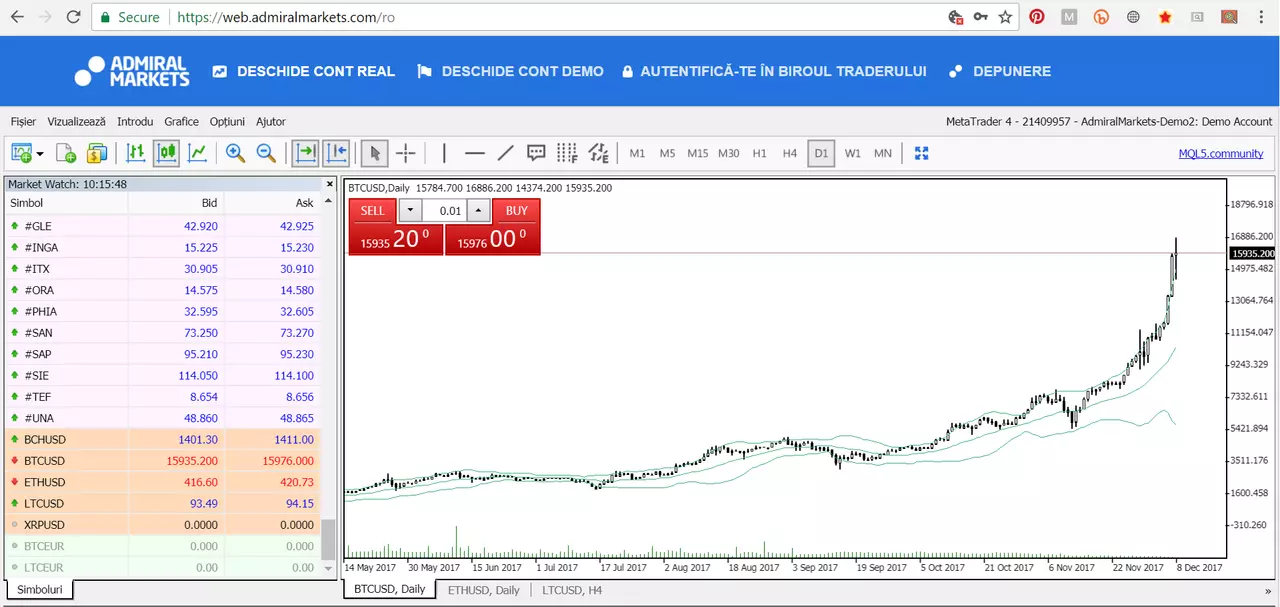The height and width of the screenshot is (607, 1280).
Task: Open the Opțiuni menu
Action: [x=227, y=121]
